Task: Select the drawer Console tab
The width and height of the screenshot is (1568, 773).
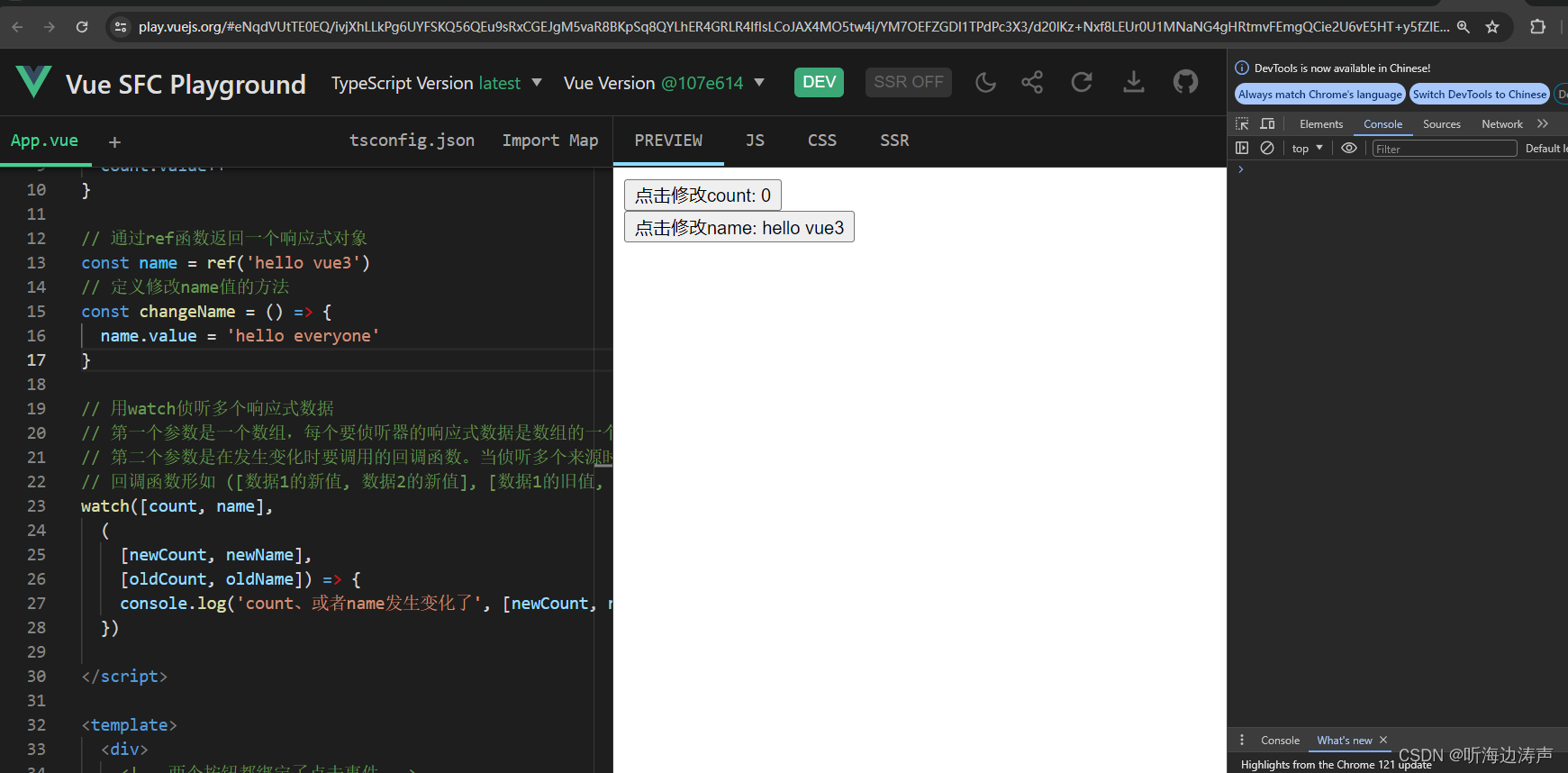Action: coord(1280,741)
